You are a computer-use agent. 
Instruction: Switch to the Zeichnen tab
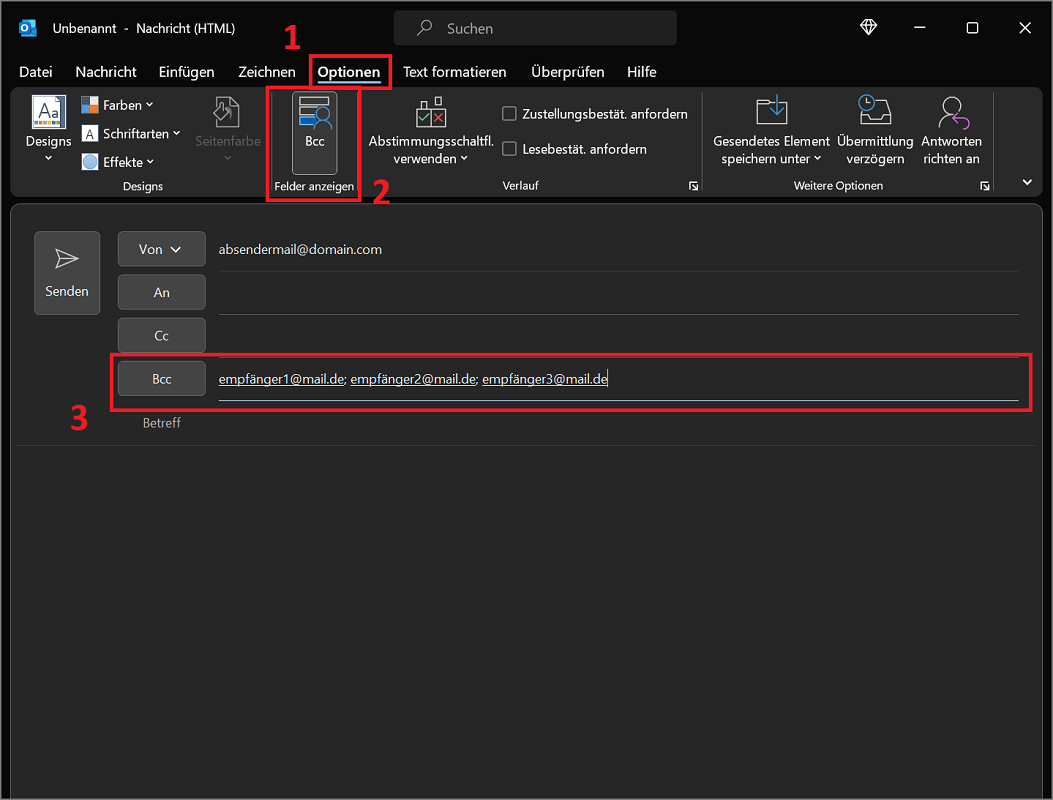click(x=267, y=72)
